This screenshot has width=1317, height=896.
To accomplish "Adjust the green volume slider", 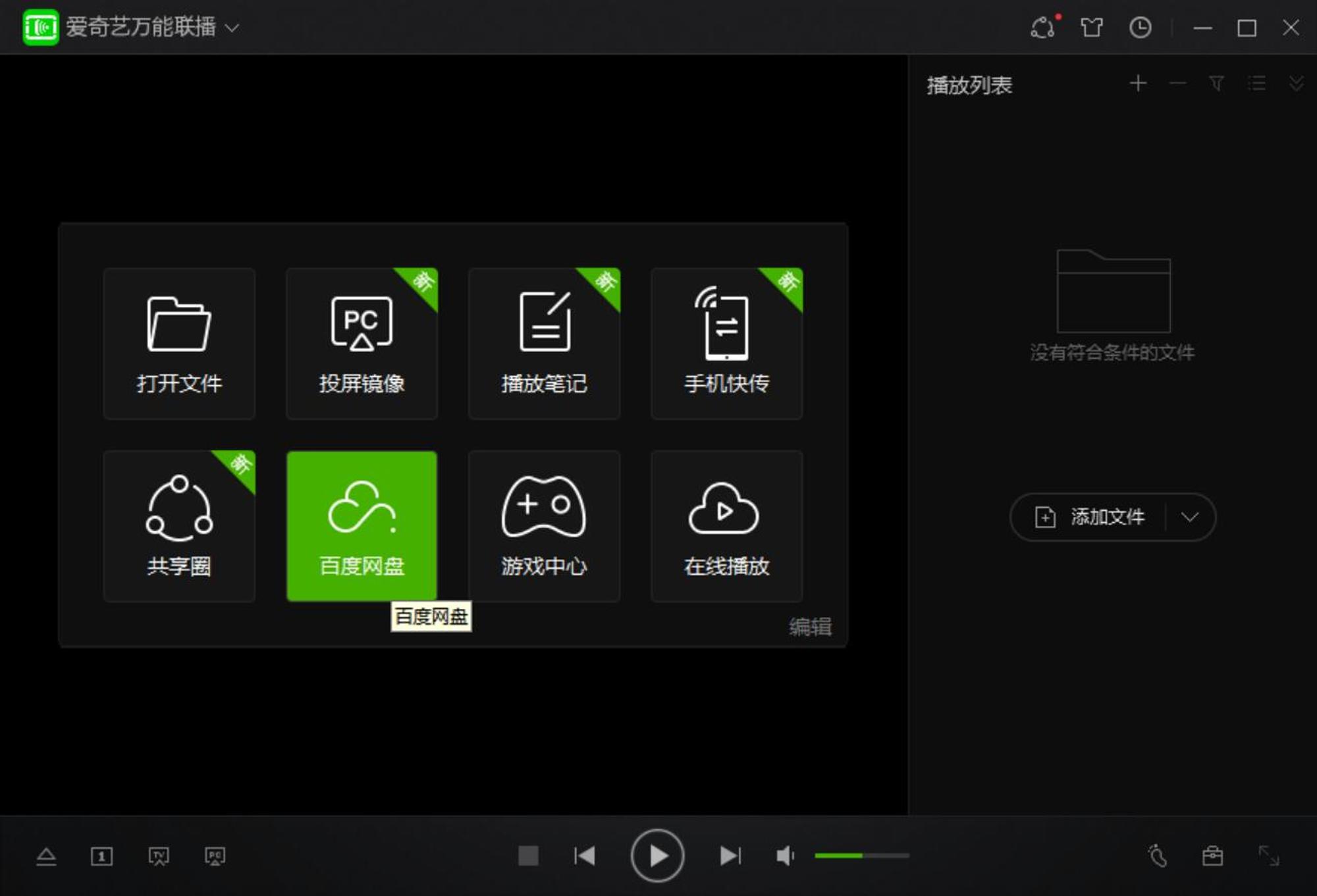I will [862, 856].
